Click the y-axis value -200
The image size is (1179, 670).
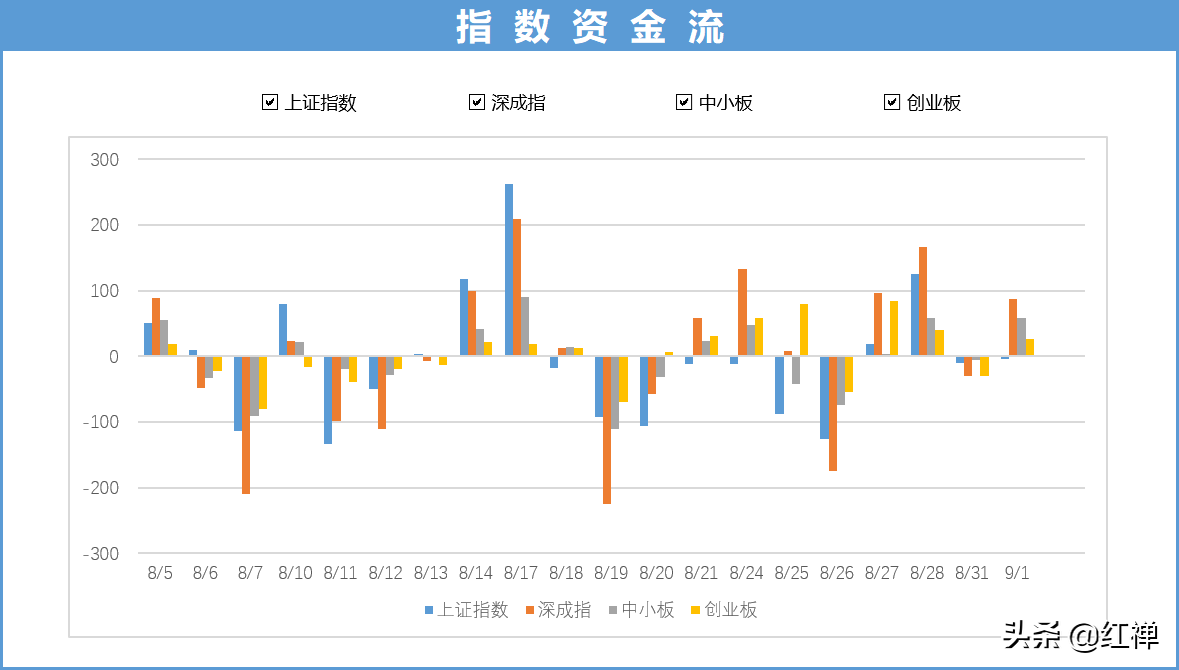coord(101,488)
